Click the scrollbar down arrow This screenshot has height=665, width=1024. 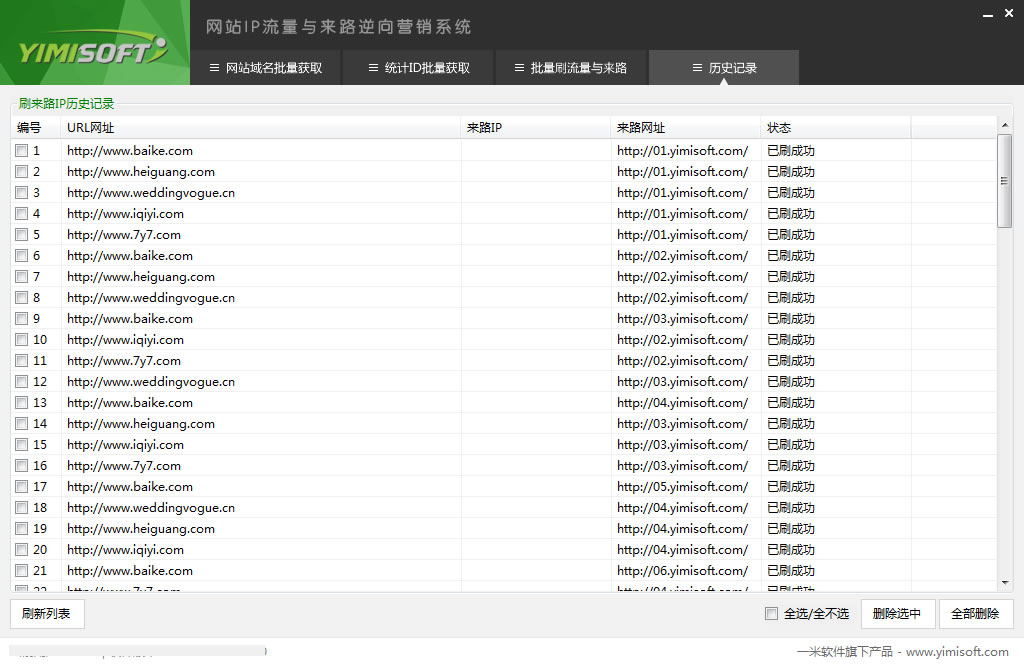pyautogui.click(x=1004, y=583)
